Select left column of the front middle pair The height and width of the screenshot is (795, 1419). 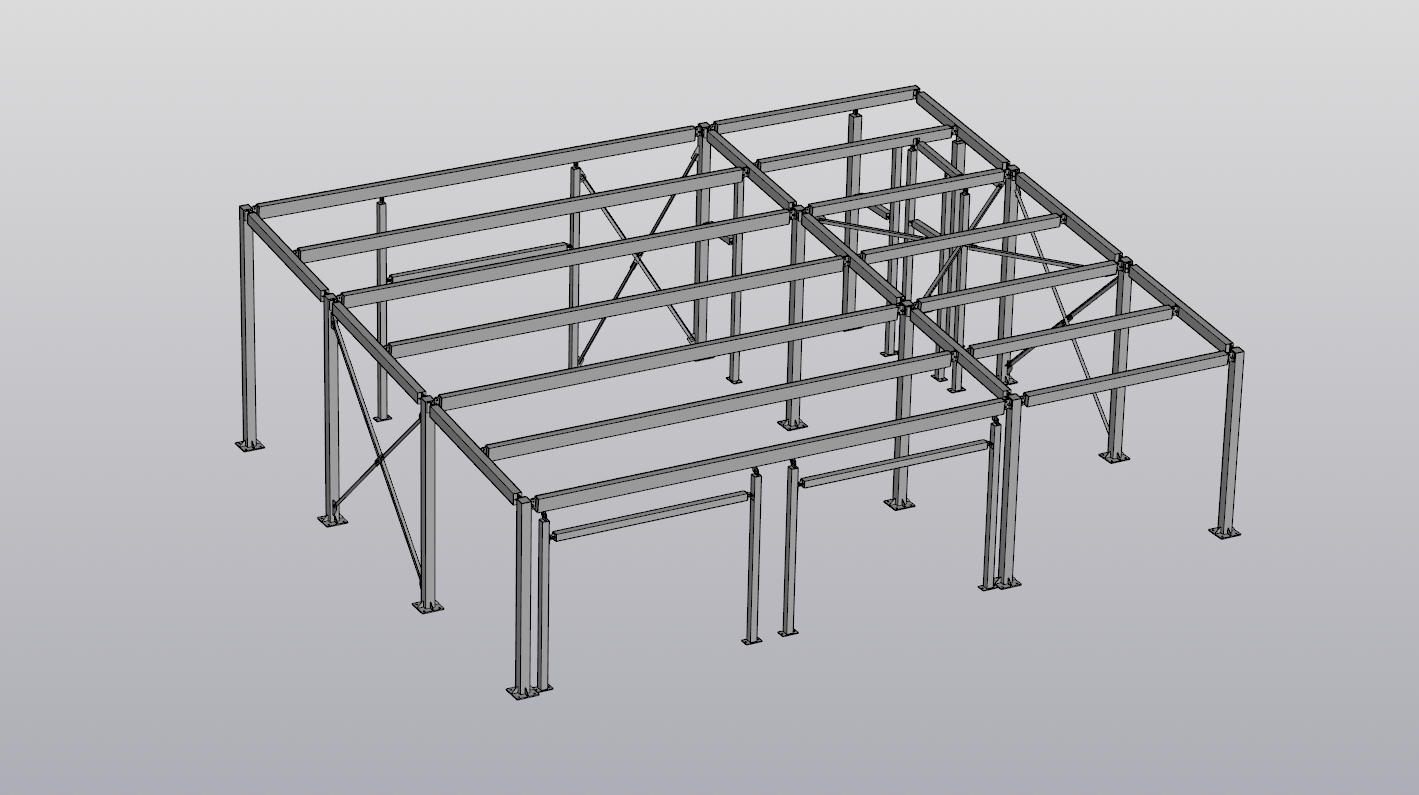click(753, 560)
